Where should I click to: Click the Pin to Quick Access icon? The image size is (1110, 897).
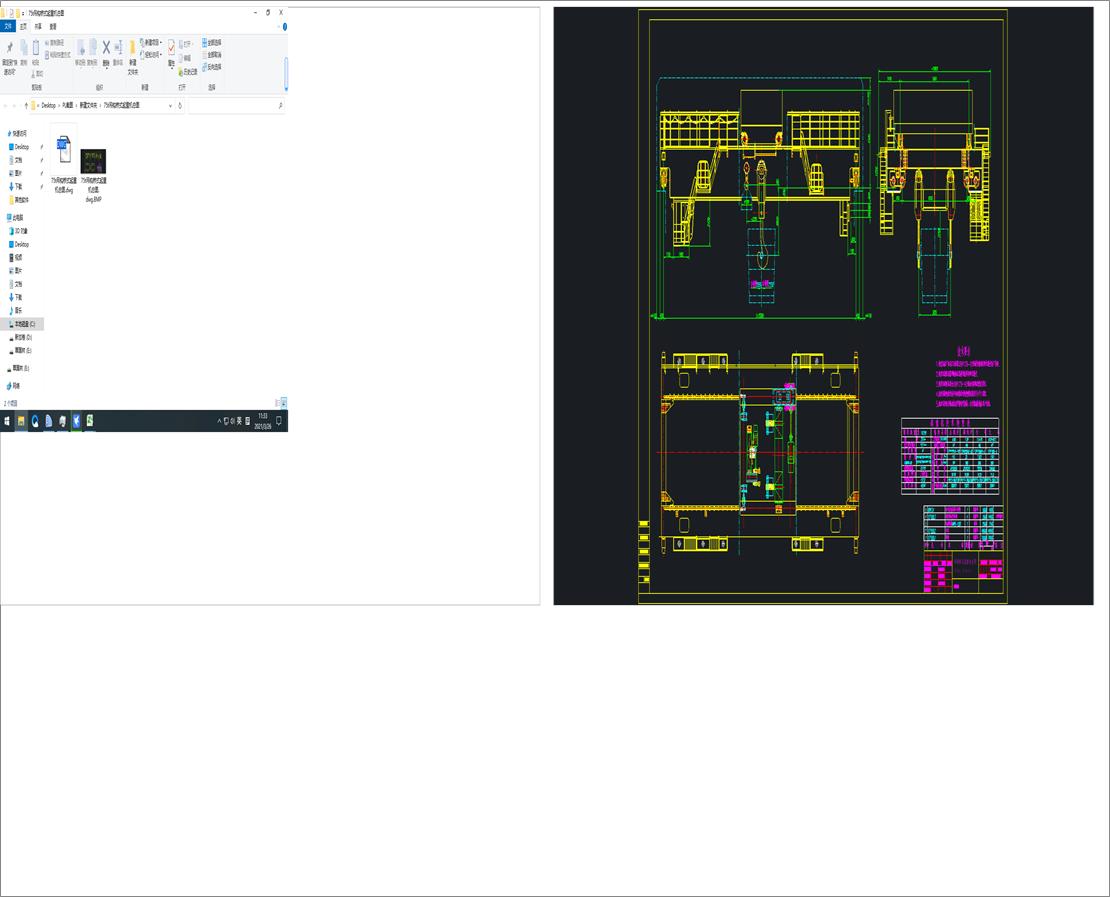pyautogui.click(x=11, y=48)
